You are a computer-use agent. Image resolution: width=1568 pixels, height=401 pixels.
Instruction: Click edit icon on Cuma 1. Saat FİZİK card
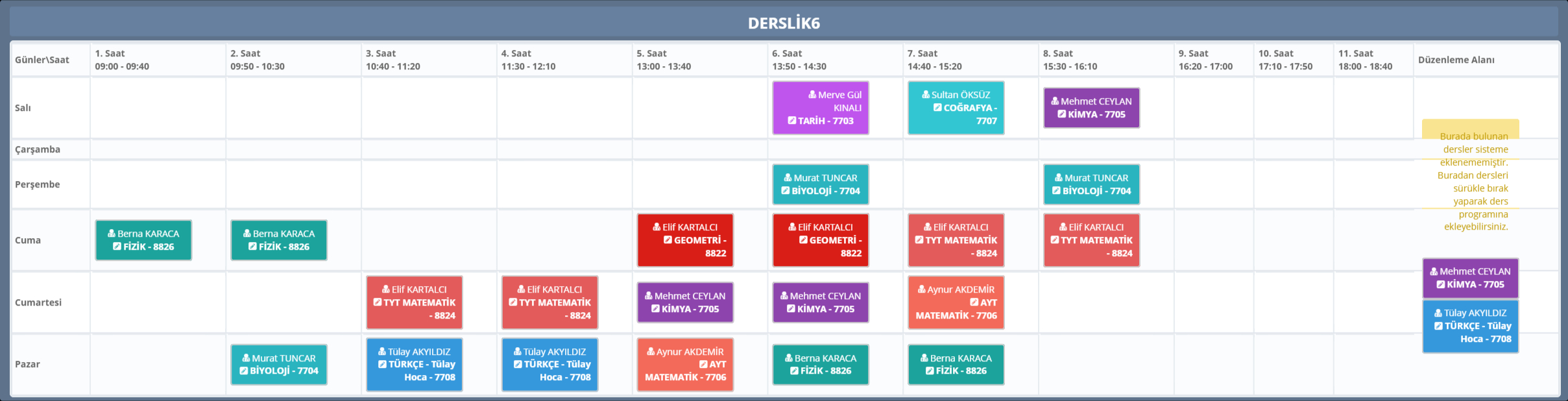[117, 247]
